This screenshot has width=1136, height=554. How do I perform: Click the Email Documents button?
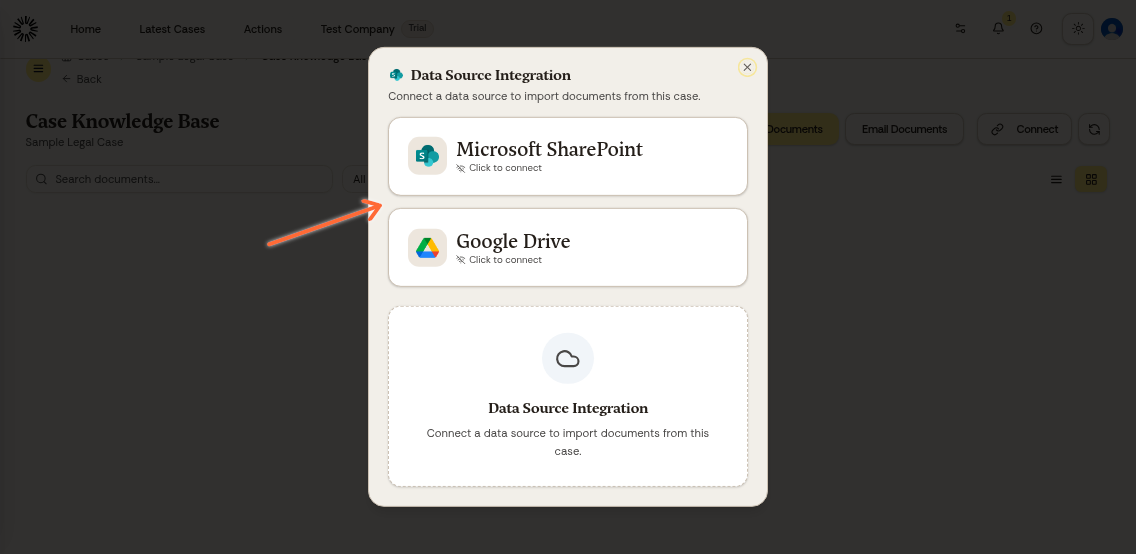(904, 129)
